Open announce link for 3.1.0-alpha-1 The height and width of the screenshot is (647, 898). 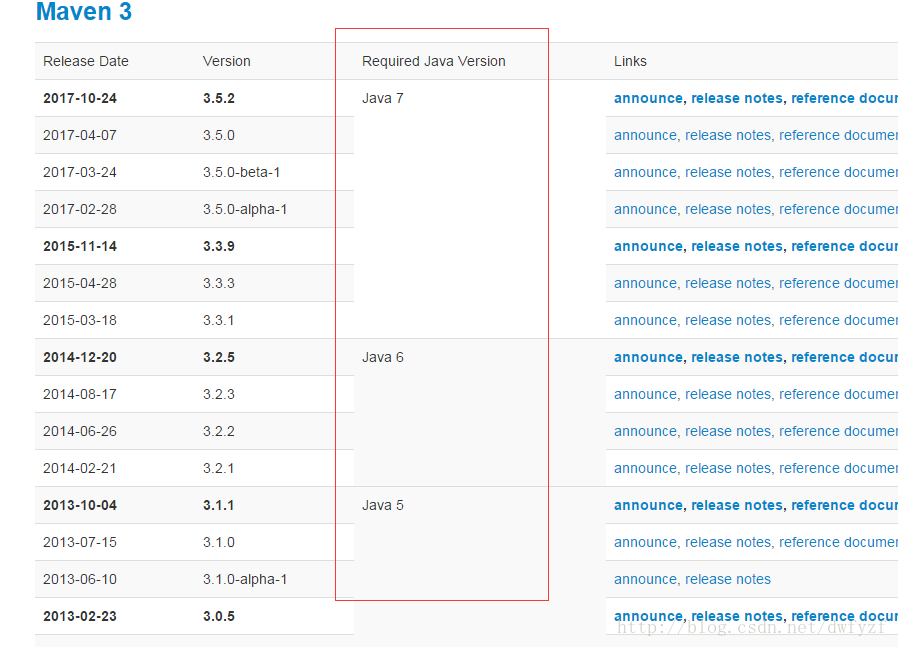[645, 579]
